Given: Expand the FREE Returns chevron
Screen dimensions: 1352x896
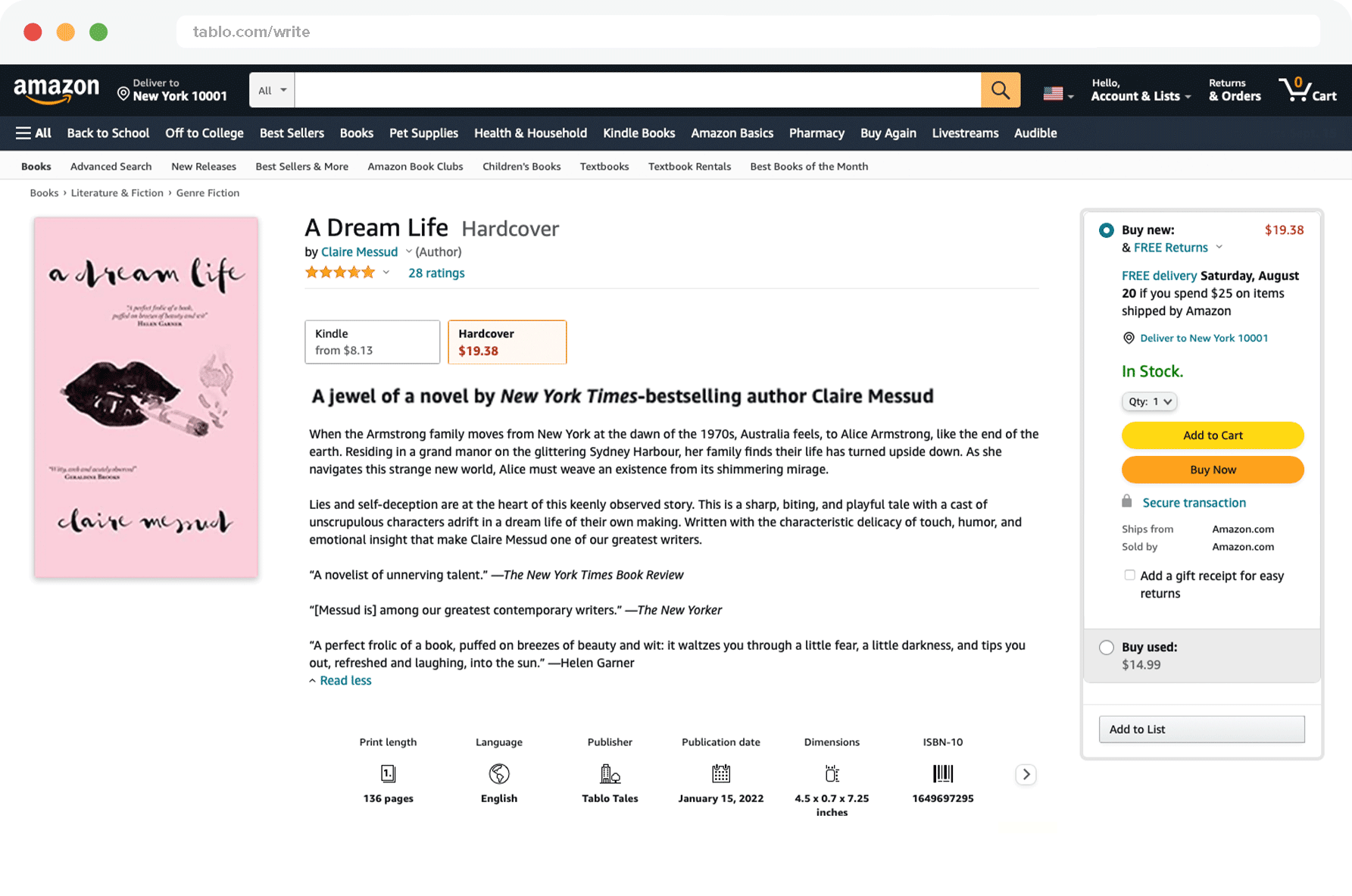Looking at the screenshot, I should point(1219,247).
